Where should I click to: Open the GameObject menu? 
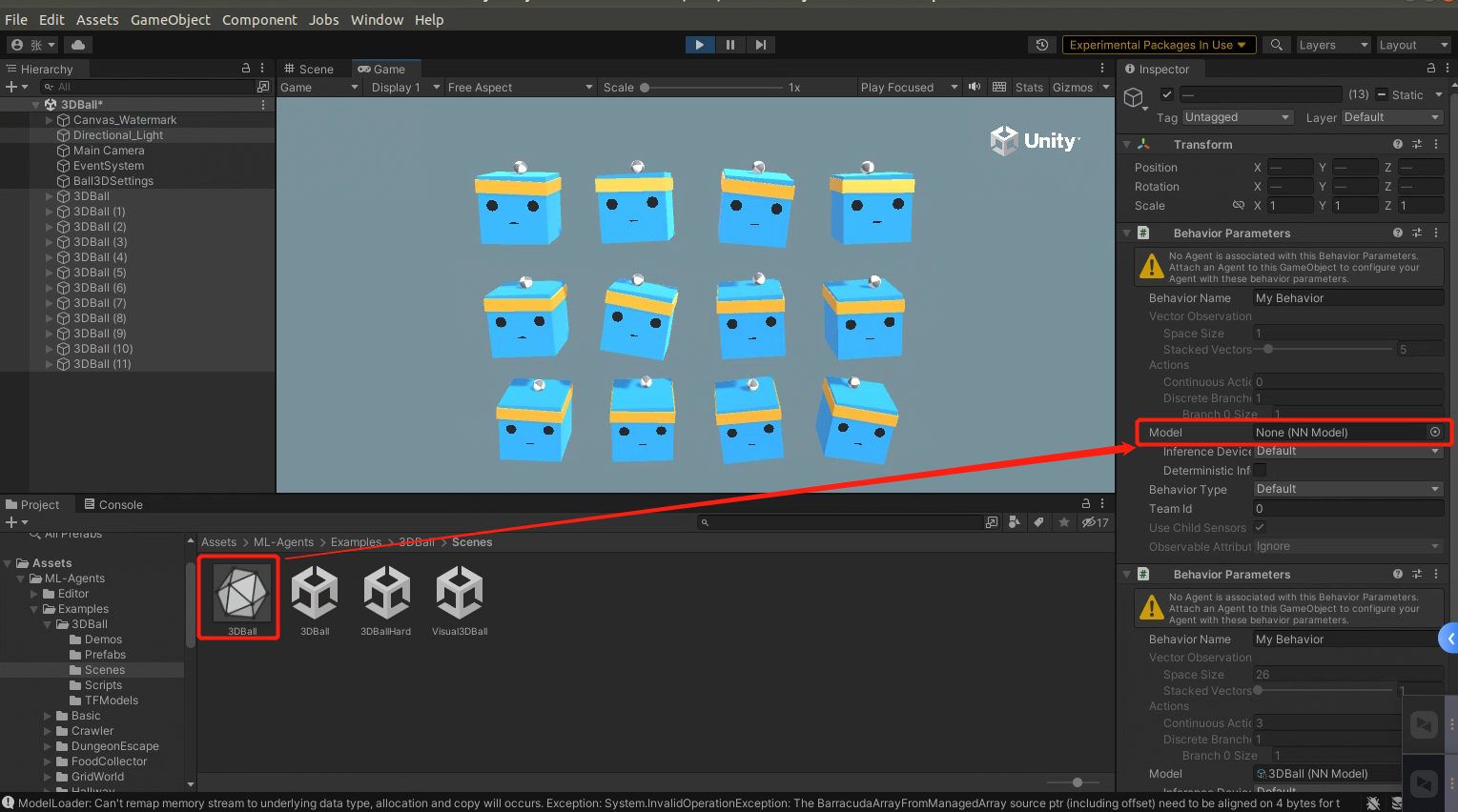coord(170,19)
